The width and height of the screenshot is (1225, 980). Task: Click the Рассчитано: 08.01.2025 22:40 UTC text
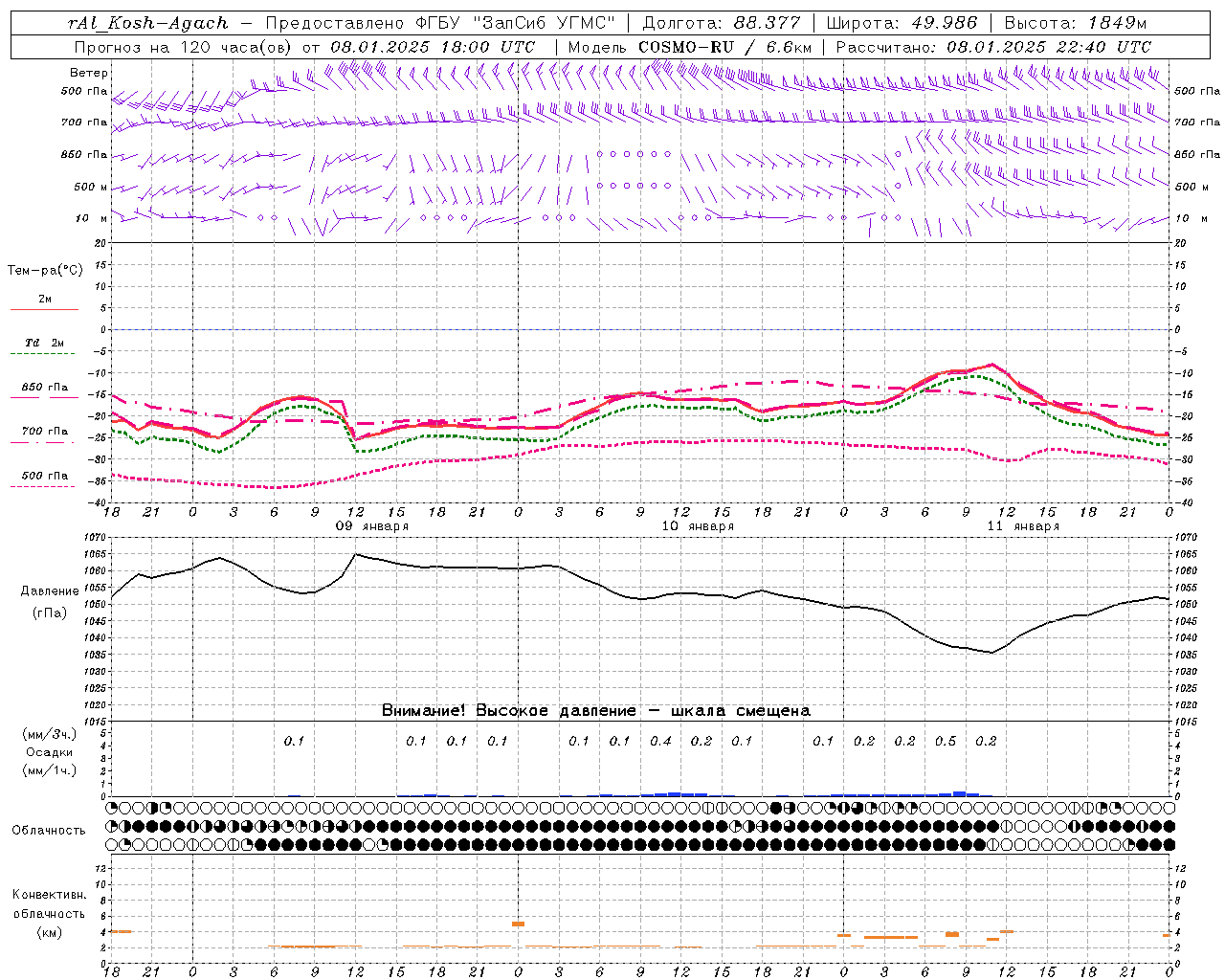(x=993, y=47)
